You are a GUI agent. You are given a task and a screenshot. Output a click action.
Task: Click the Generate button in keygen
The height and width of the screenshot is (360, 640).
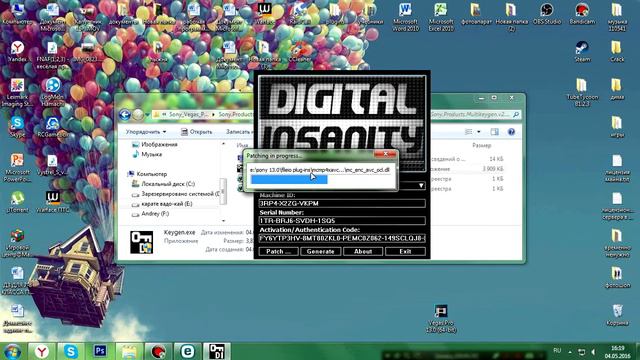click(x=320, y=251)
